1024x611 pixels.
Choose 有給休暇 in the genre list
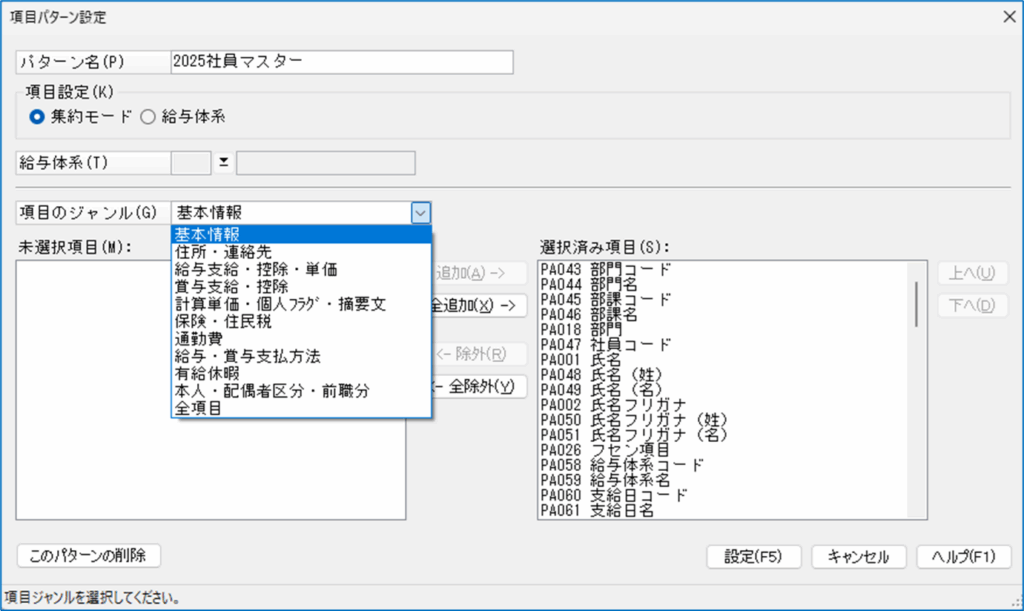click(x=207, y=373)
